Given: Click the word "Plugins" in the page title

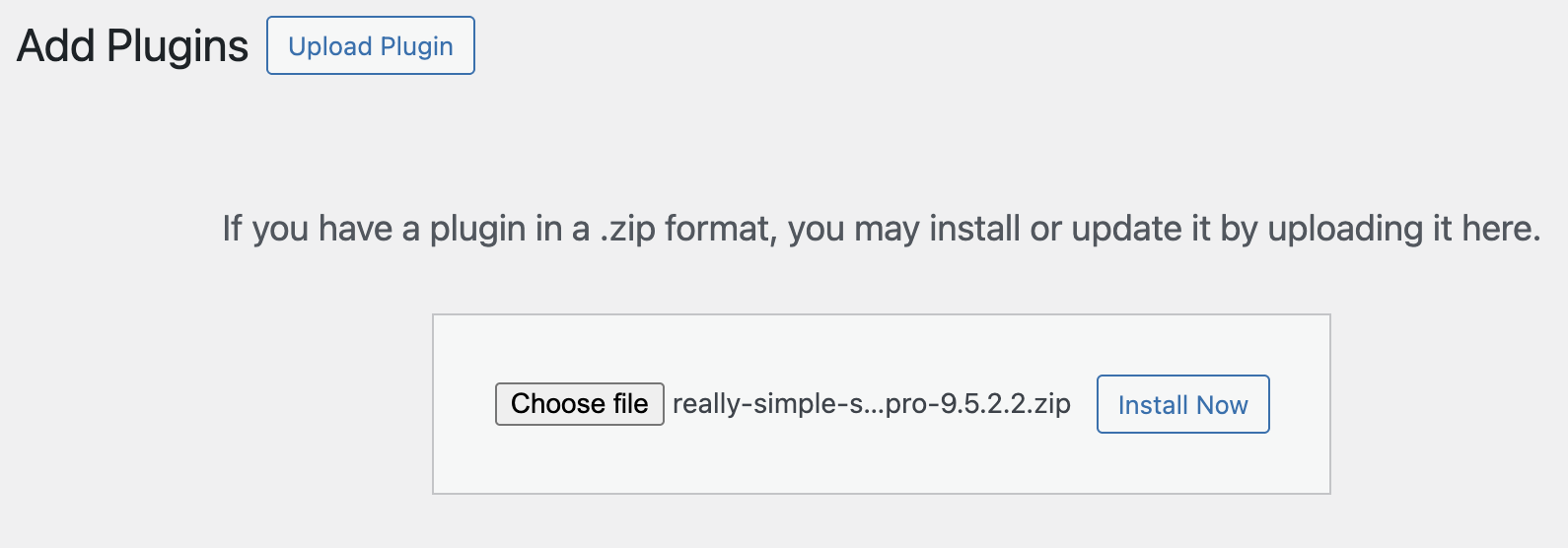Looking at the screenshot, I should click(178, 46).
